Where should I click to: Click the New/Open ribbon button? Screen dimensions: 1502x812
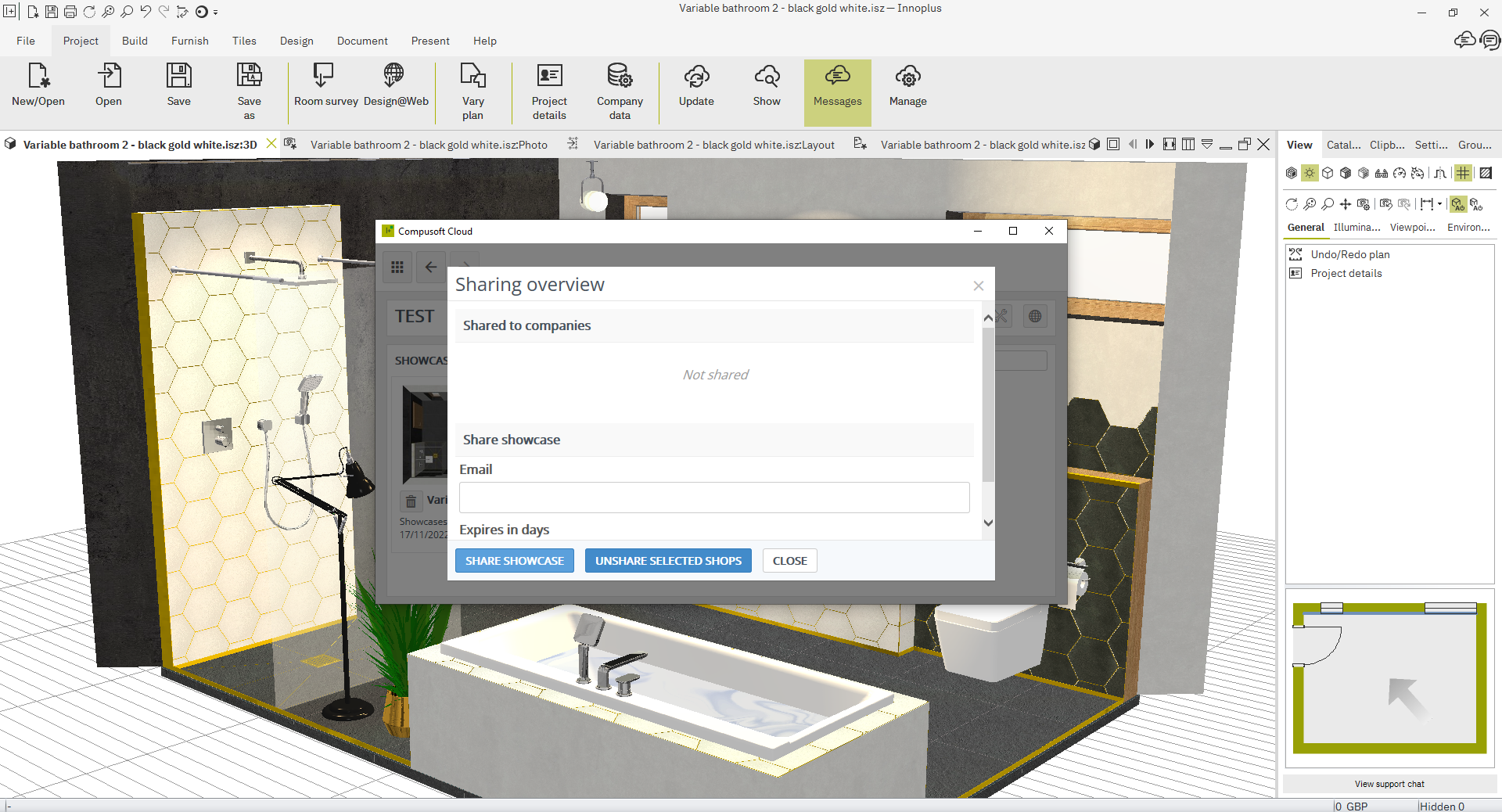38,86
